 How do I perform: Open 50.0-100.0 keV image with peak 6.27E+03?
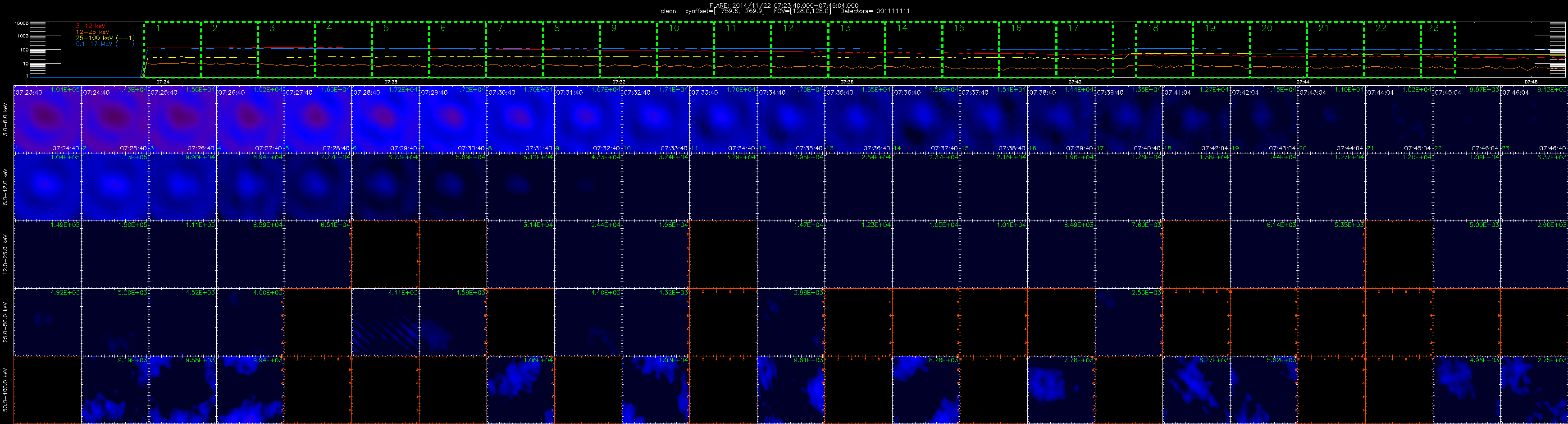[1196, 390]
